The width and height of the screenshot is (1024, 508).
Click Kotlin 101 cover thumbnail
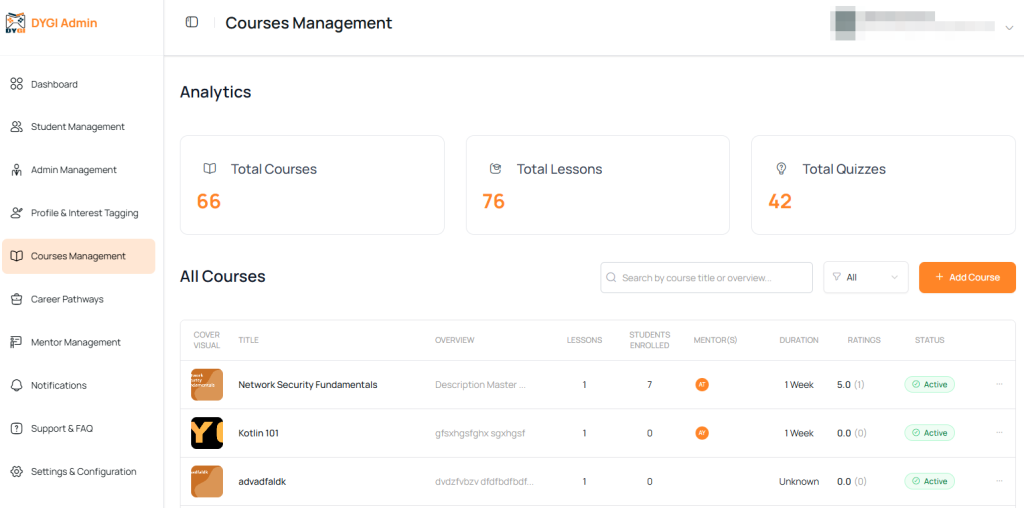207,433
